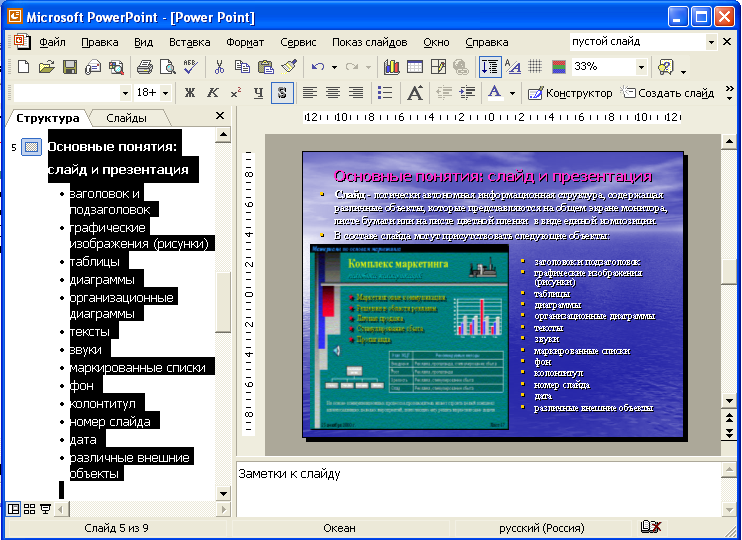Screen dimensions: 742x540
Task: Toggle bulleted list formatting
Action: tap(385, 93)
